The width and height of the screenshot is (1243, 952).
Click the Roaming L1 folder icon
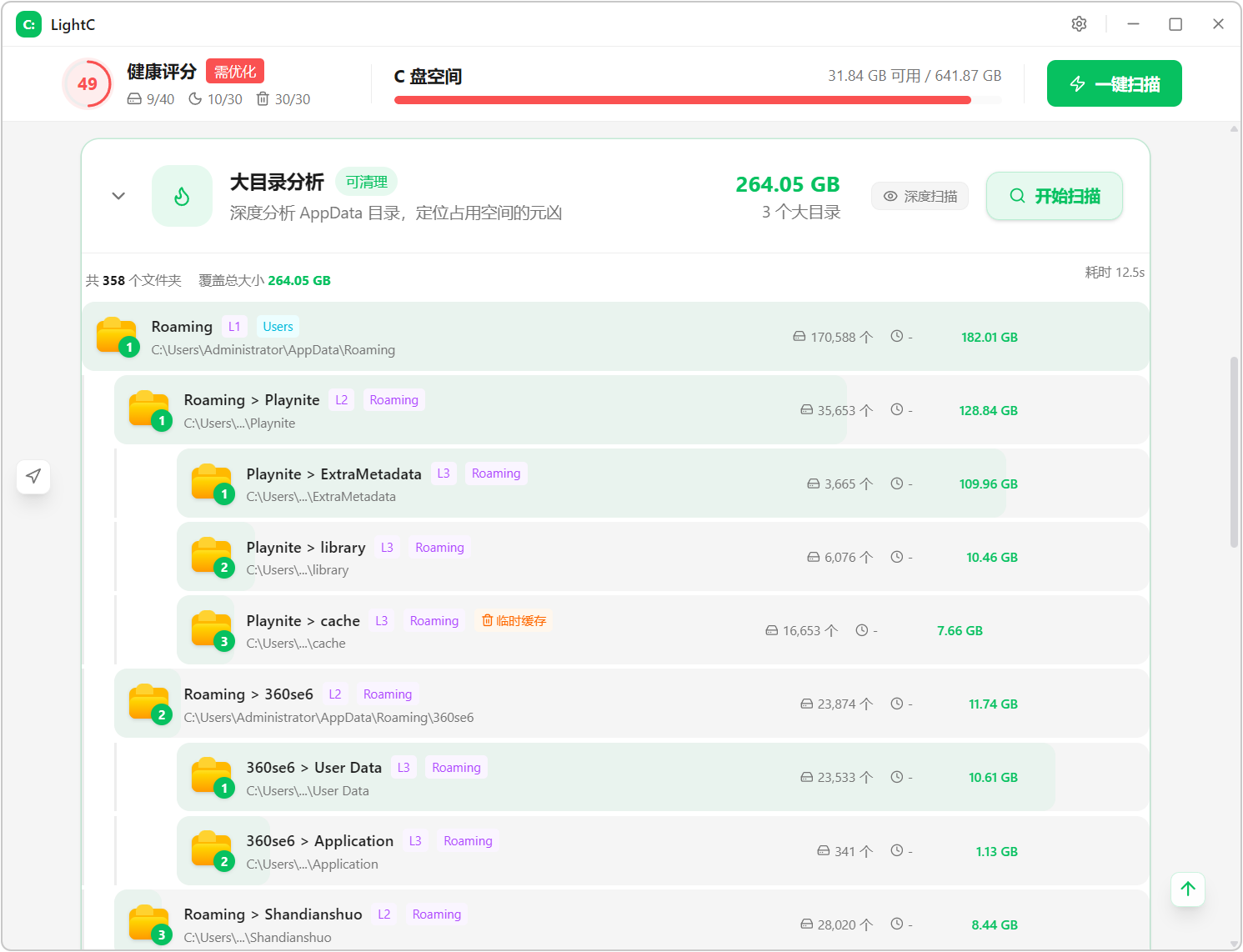[x=117, y=336]
